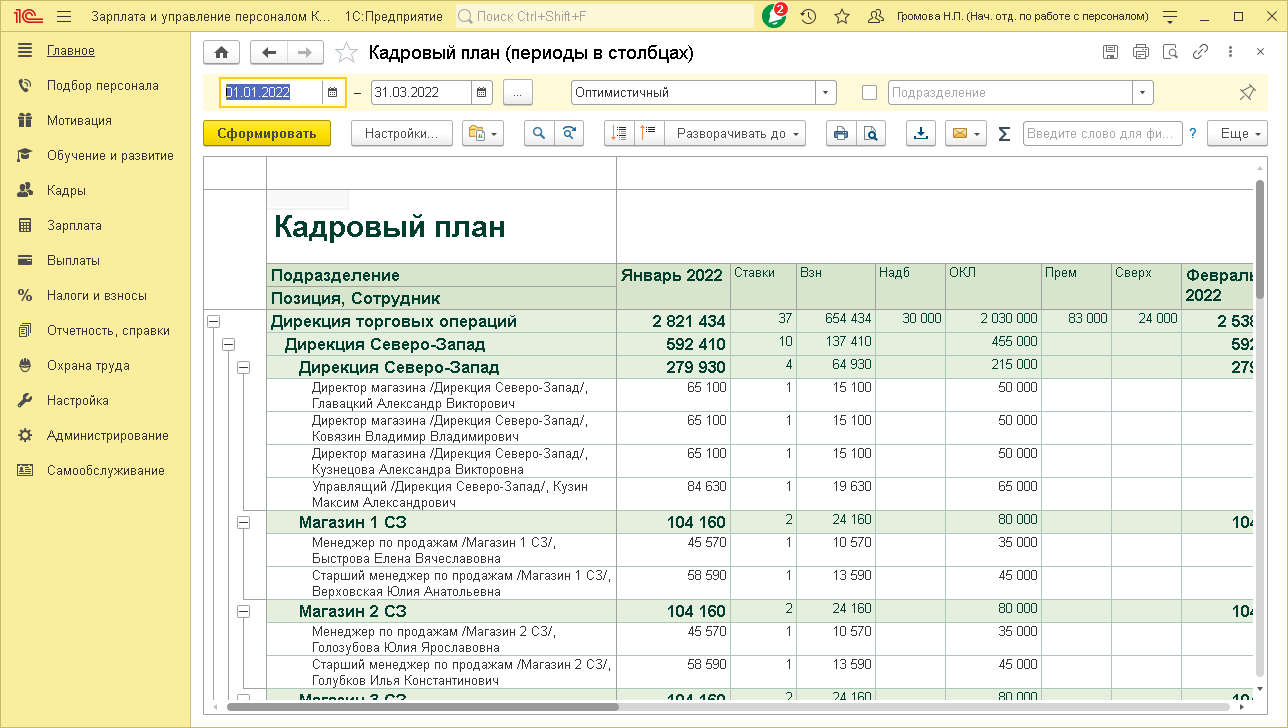Image resolution: width=1288 pixels, height=728 pixels.
Task: Enable the Подразделение filter checkbox
Action: pyautogui.click(x=869, y=92)
